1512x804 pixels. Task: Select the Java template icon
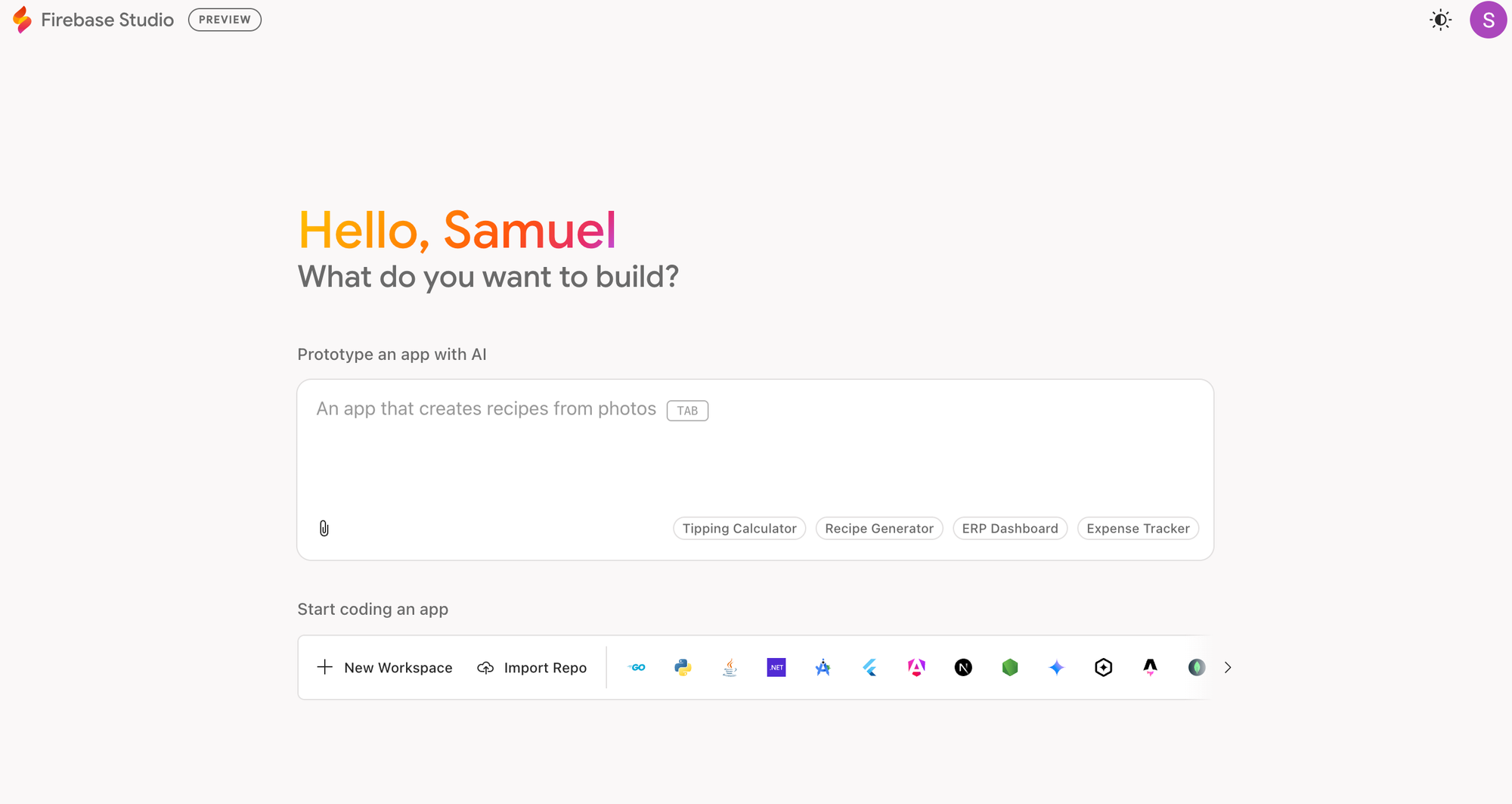(730, 667)
